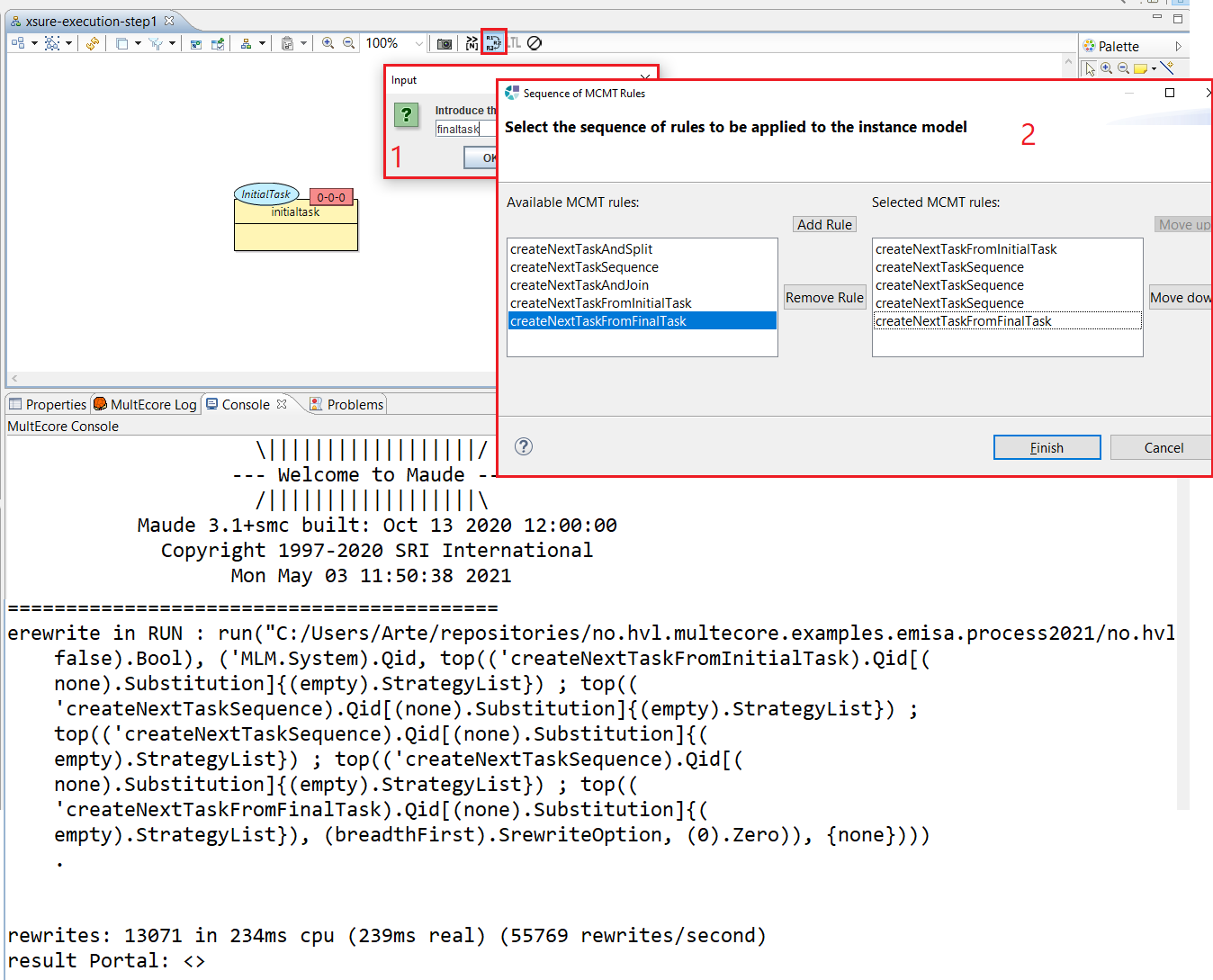This screenshot has width=1213, height=980.
Task: Export diagram as image via camera icon
Action: click(445, 43)
